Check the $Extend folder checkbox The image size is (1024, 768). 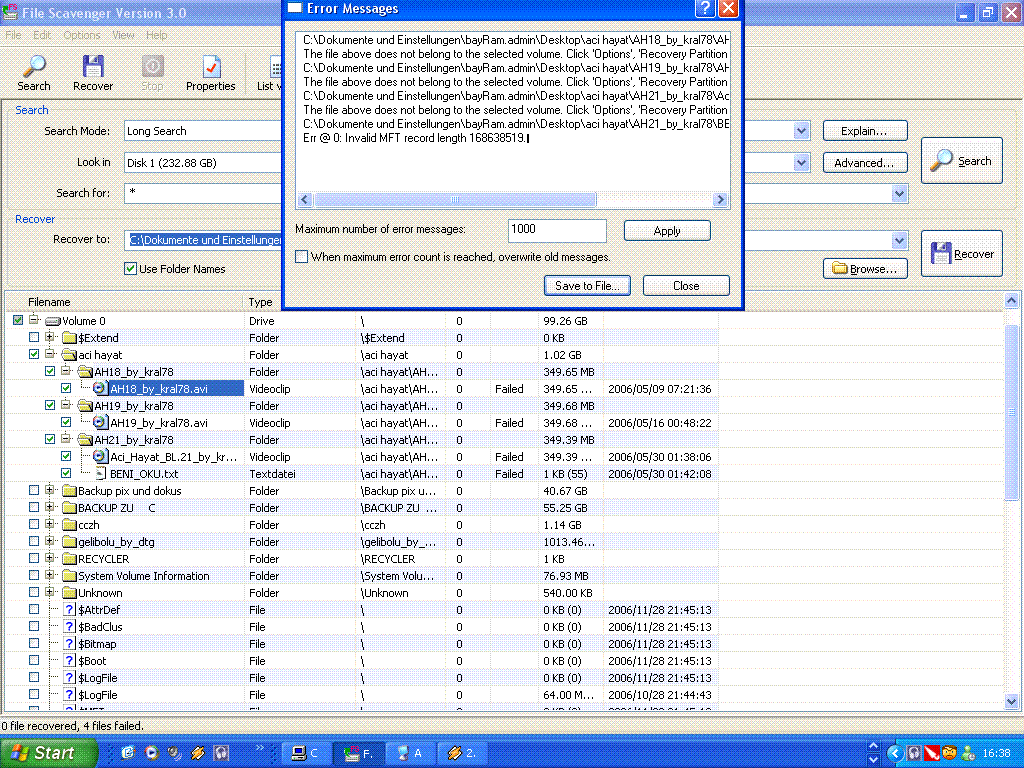click(34, 337)
